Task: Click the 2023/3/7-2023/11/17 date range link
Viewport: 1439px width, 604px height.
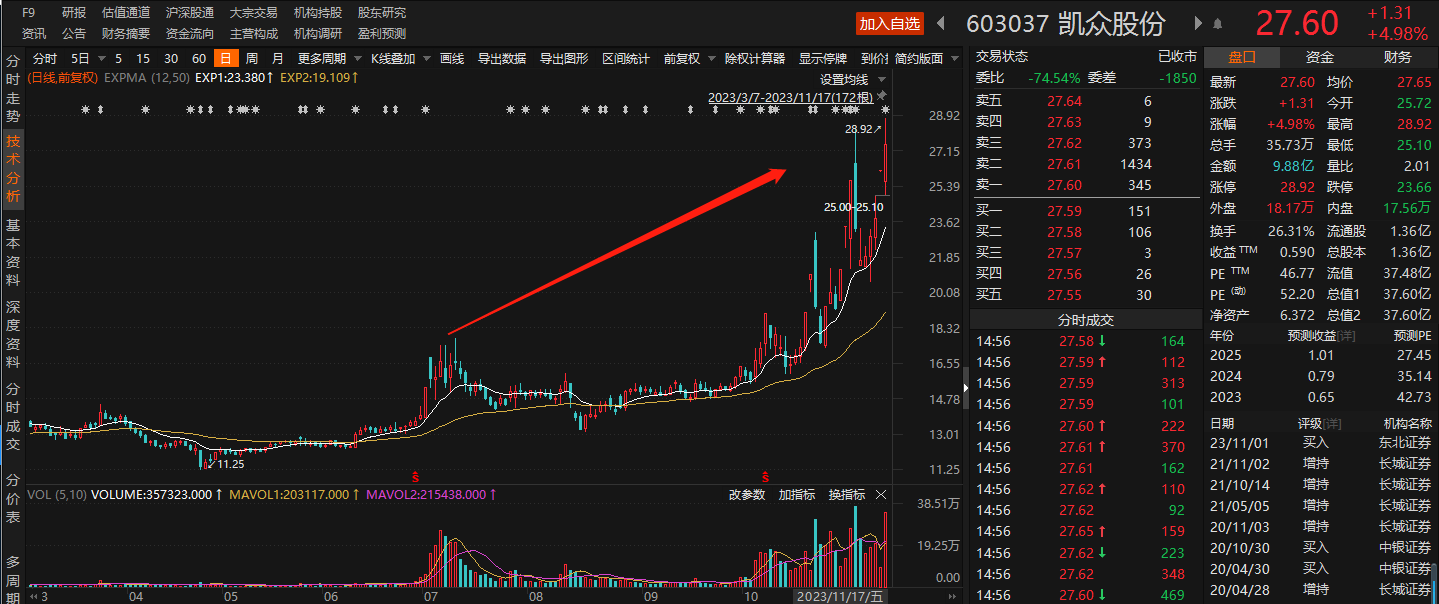Action: [x=790, y=97]
